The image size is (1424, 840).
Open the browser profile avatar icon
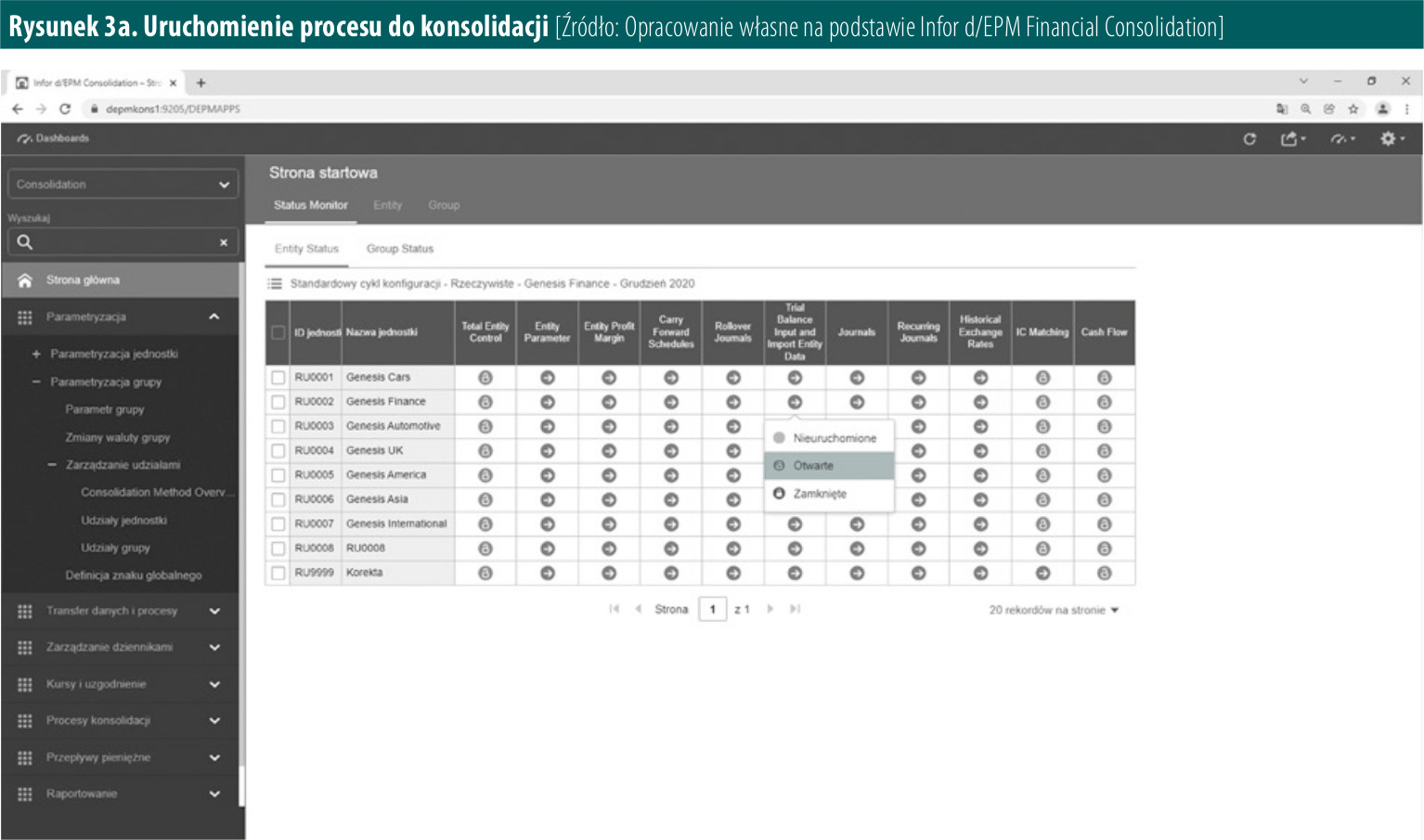[1382, 109]
